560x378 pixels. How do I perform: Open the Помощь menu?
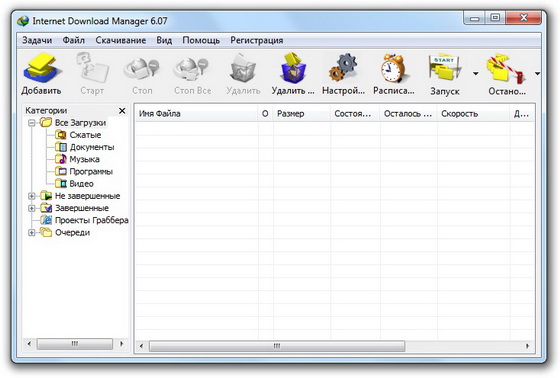(201, 40)
